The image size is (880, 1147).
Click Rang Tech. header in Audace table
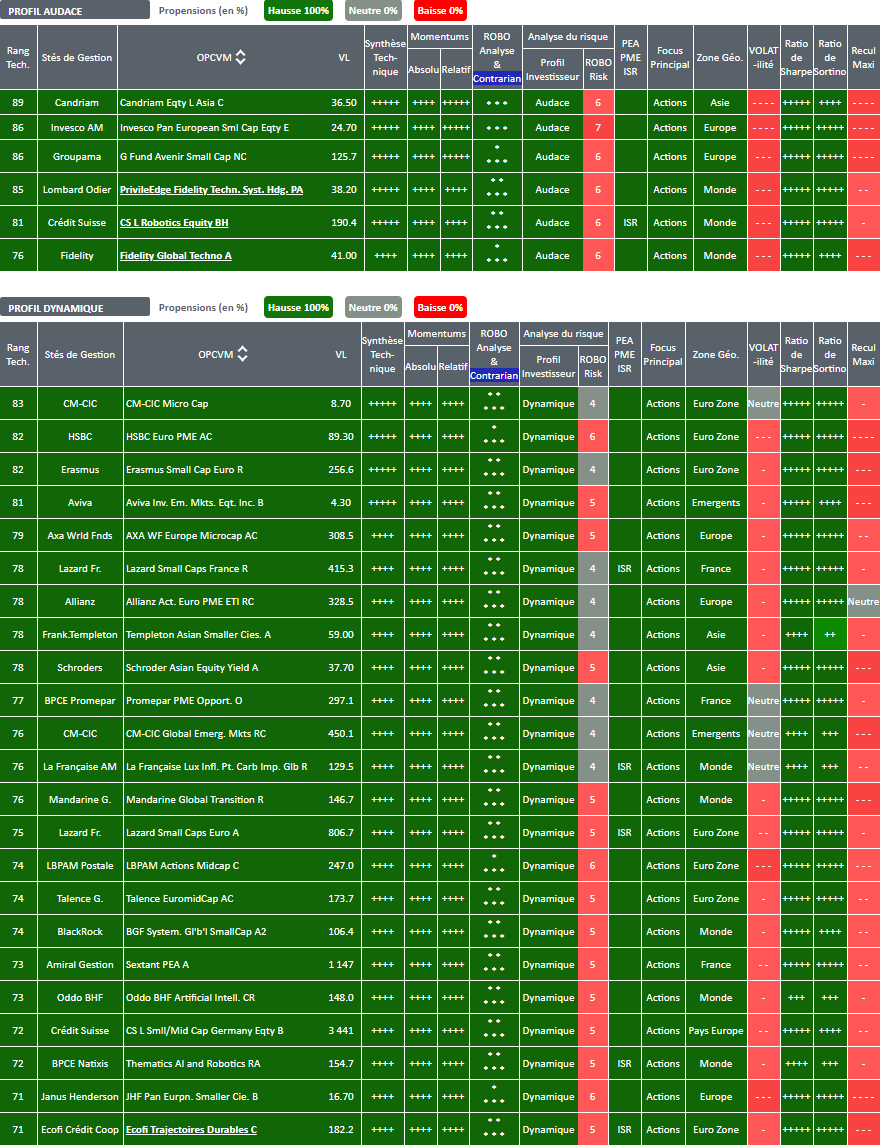click(18, 57)
